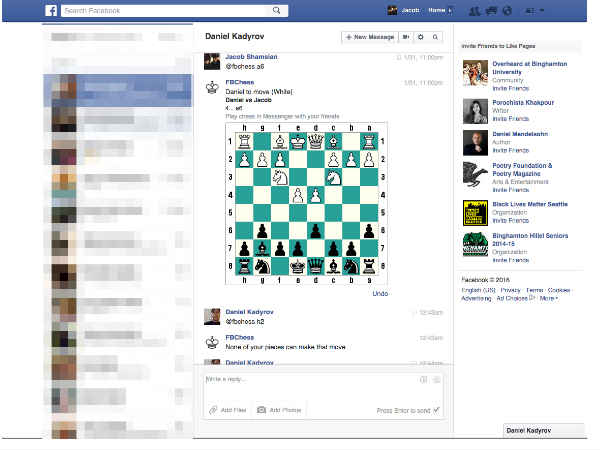Image resolution: width=600 pixels, height=450 pixels.
Task: Click Black Lives Matter Seattle thumbnail
Action: [475, 212]
